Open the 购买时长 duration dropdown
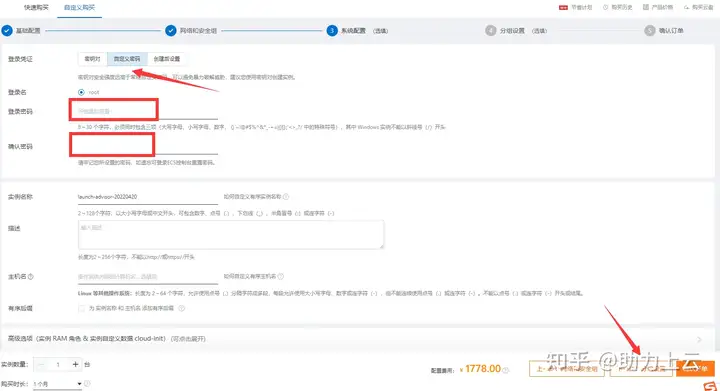720x391 pixels. (x=57, y=384)
